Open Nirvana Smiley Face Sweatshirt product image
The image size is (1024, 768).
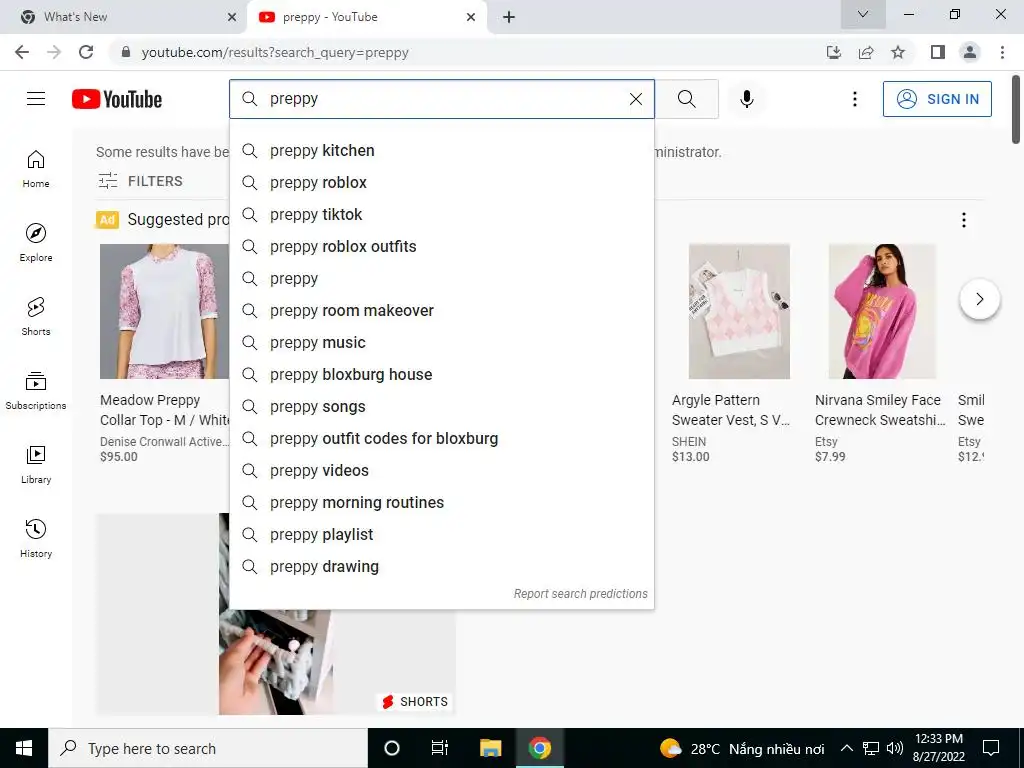882,312
